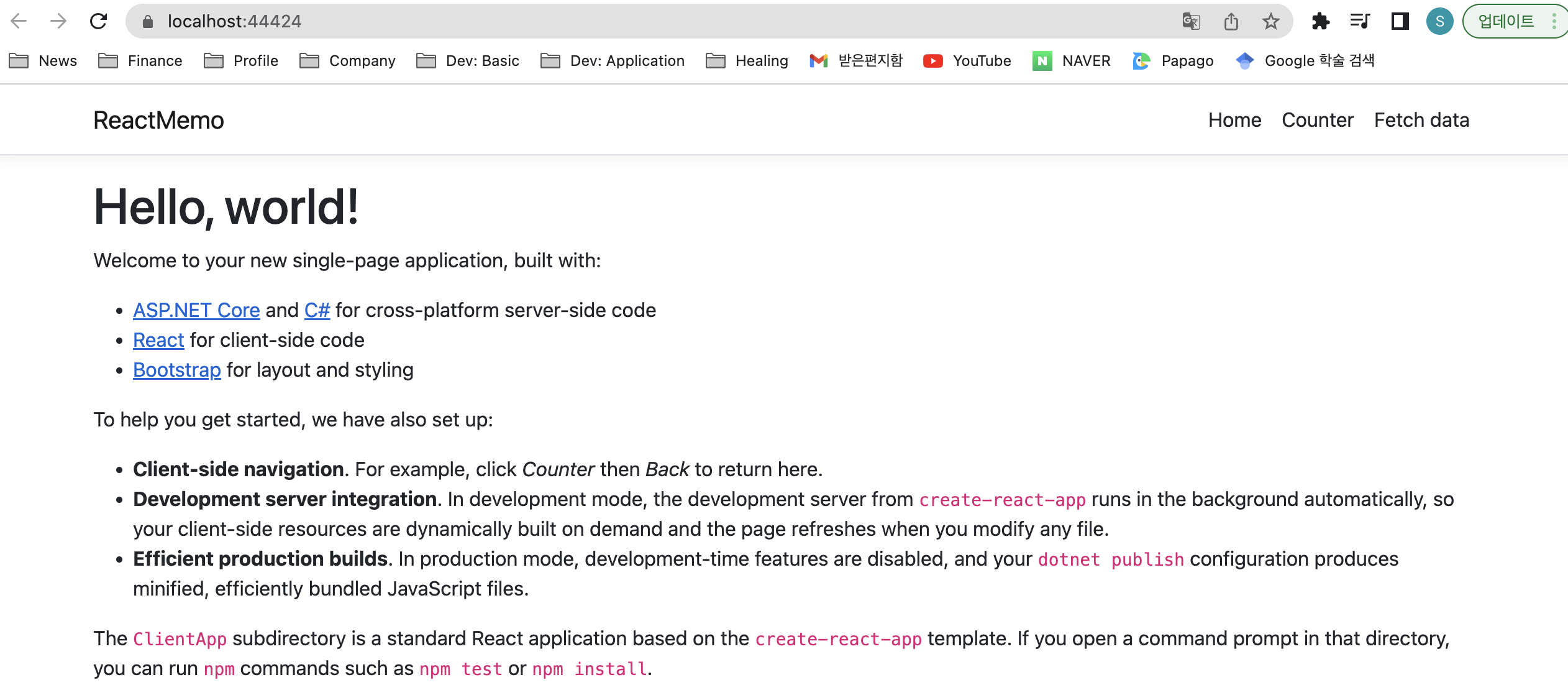
Task: Go to the Counter nav page
Action: pyautogui.click(x=1317, y=120)
